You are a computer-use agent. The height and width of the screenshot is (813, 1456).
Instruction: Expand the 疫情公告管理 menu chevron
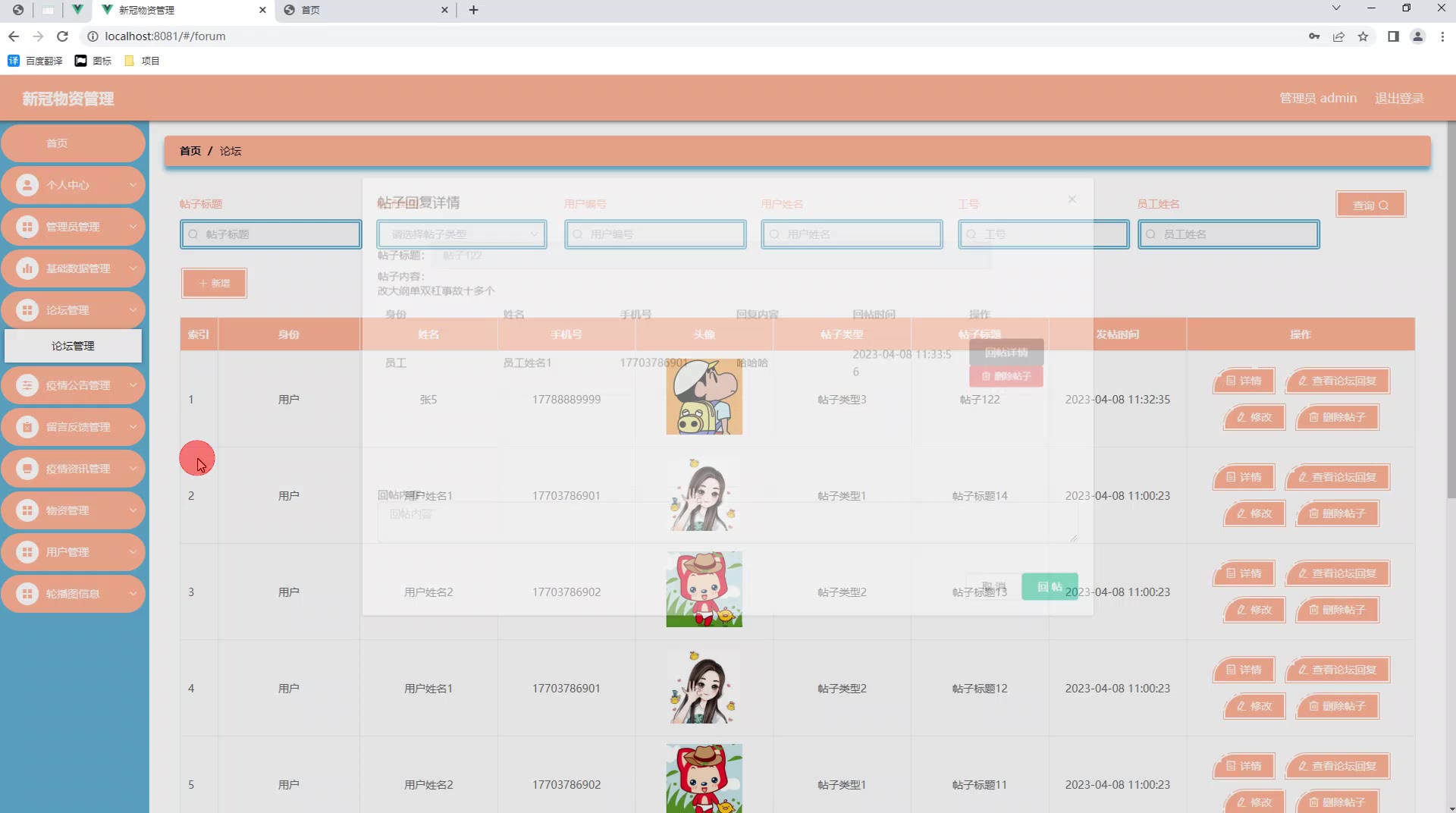pyautogui.click(x=133, y=385)
